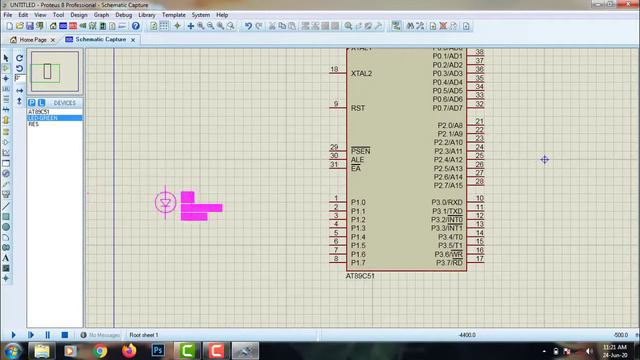Click the pan/center plus icon

tap(191, 26)
